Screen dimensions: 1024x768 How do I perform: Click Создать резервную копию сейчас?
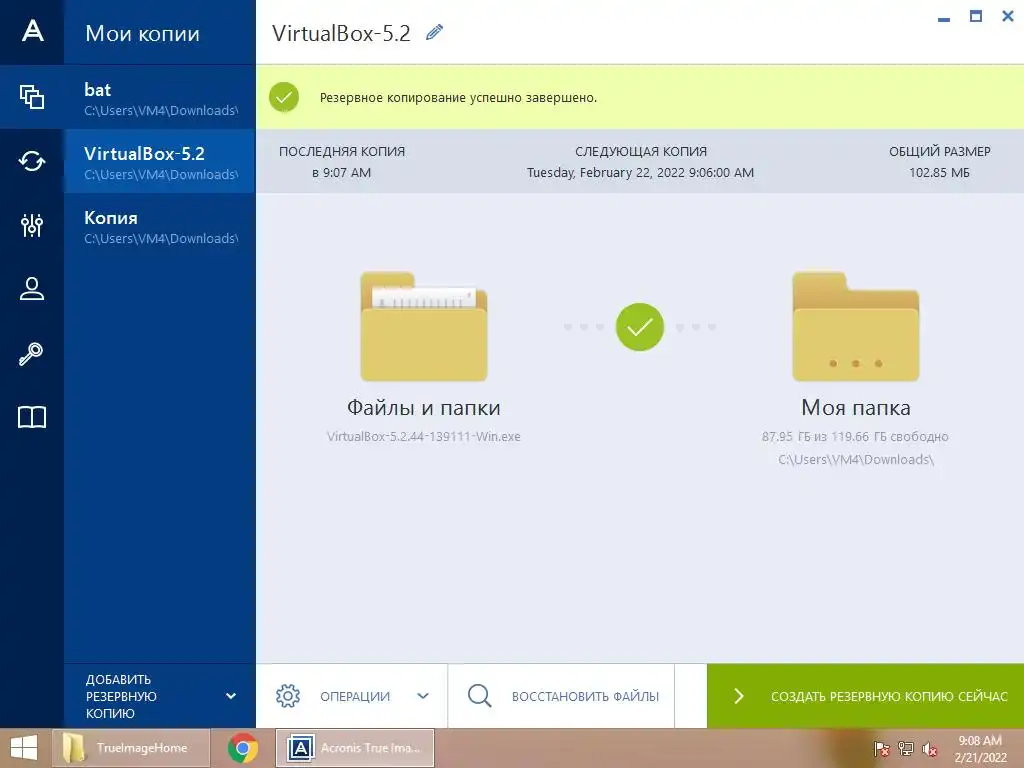(x=865, y=696)
